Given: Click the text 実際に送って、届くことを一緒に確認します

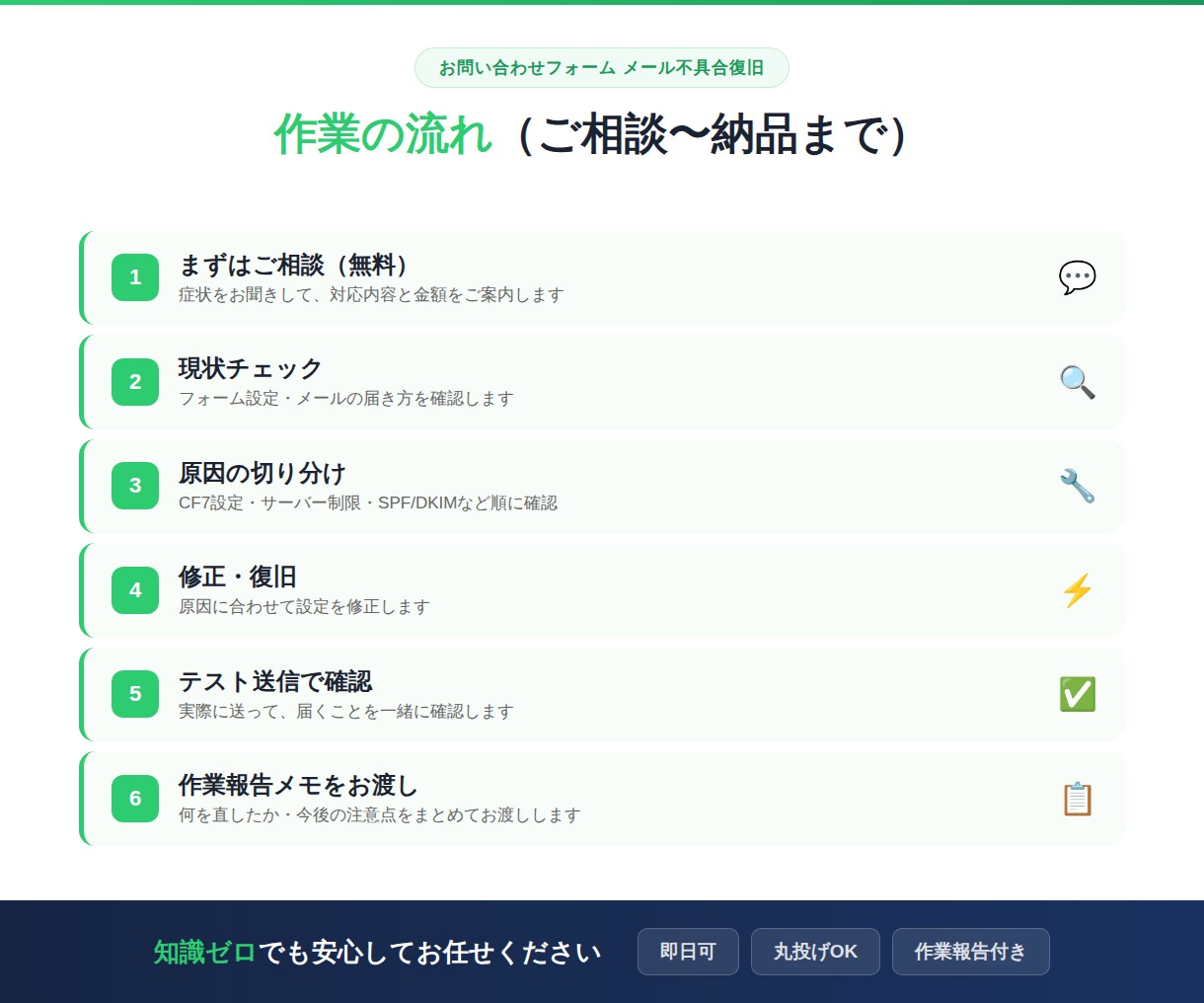Looking at the screenshot, I should 346,712.
